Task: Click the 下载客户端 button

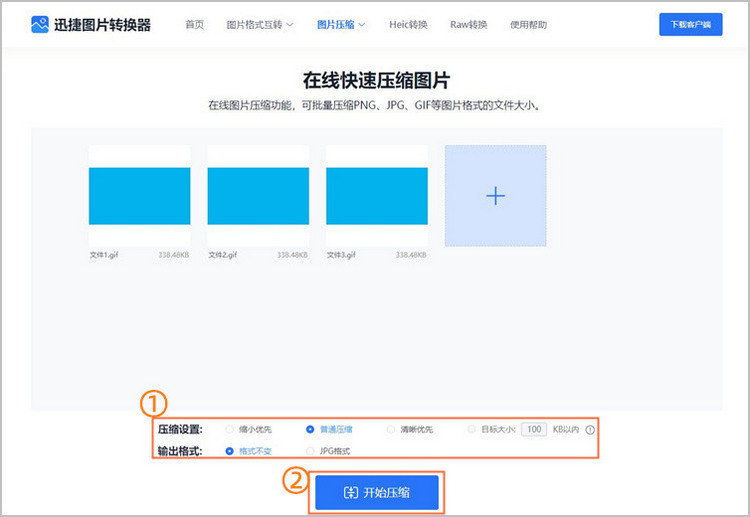Action: pyautogui.click(x=691, y=24)
